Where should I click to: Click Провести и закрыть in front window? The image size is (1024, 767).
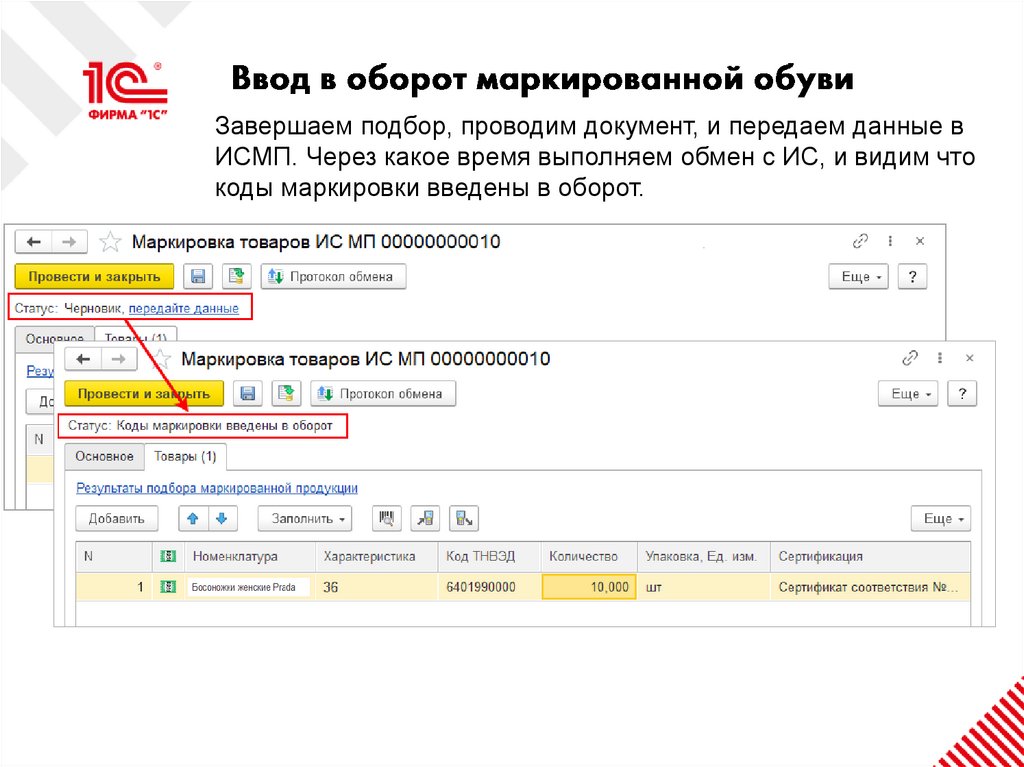(144, 393)
